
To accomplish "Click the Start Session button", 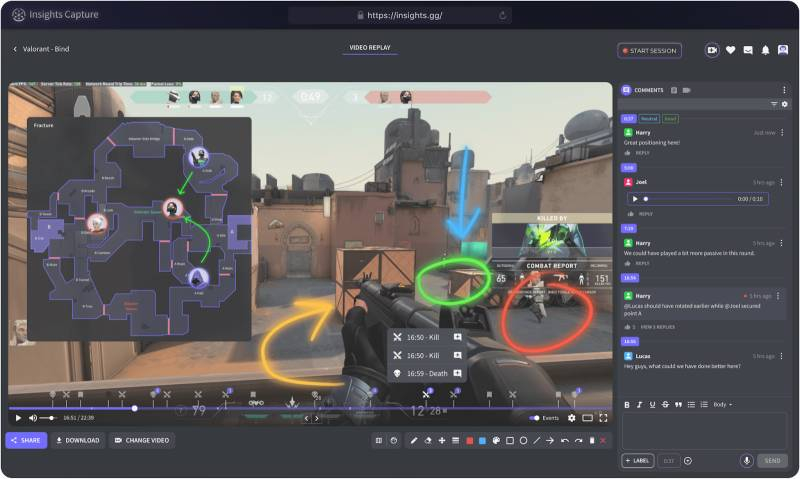I will [x=649, y=50].
